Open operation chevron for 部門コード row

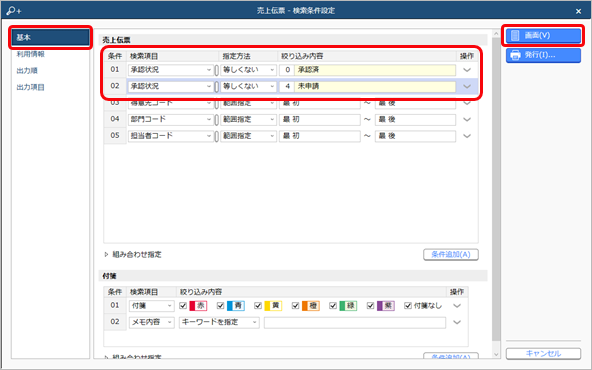467,119
